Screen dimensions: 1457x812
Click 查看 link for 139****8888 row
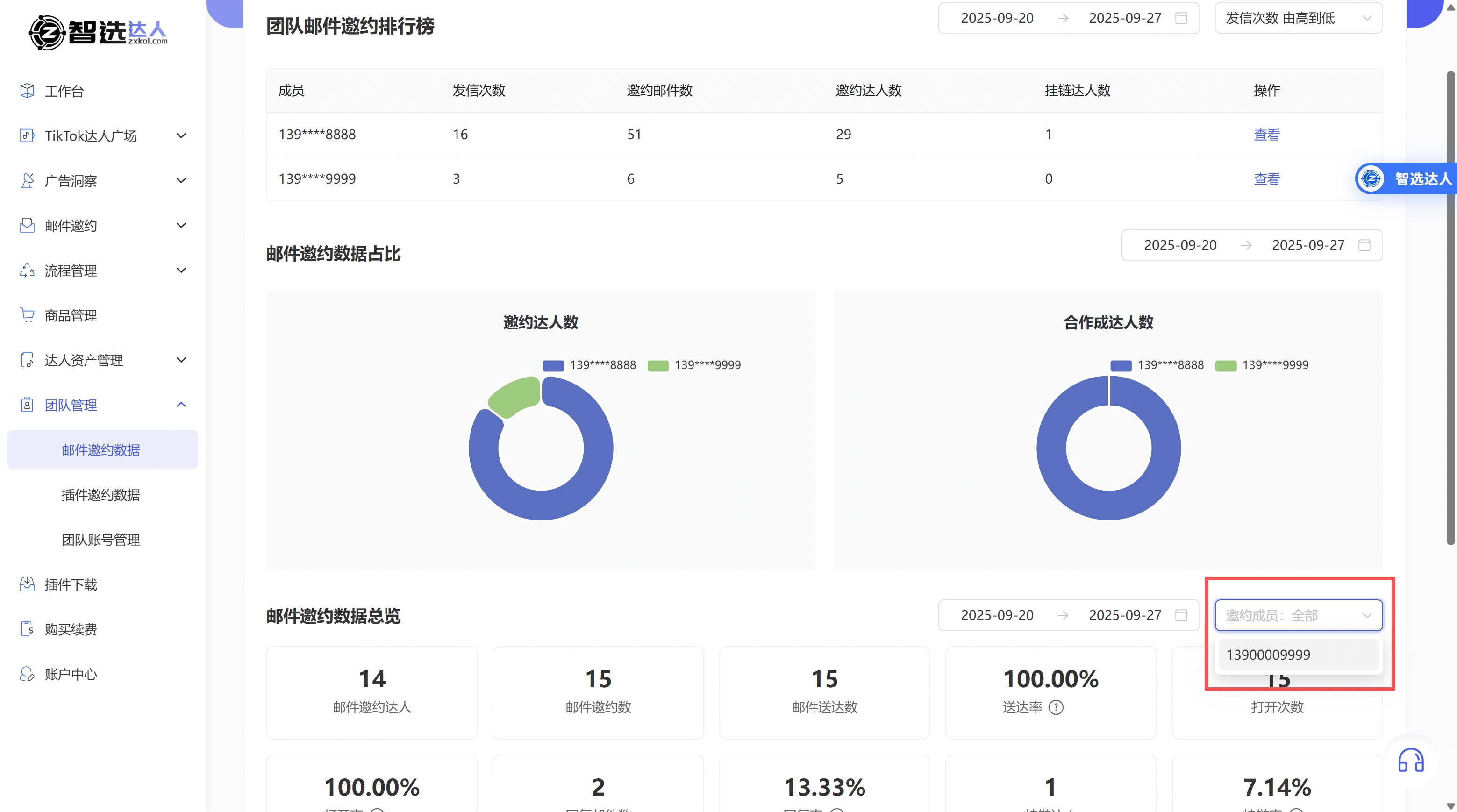pos(1266,135)
